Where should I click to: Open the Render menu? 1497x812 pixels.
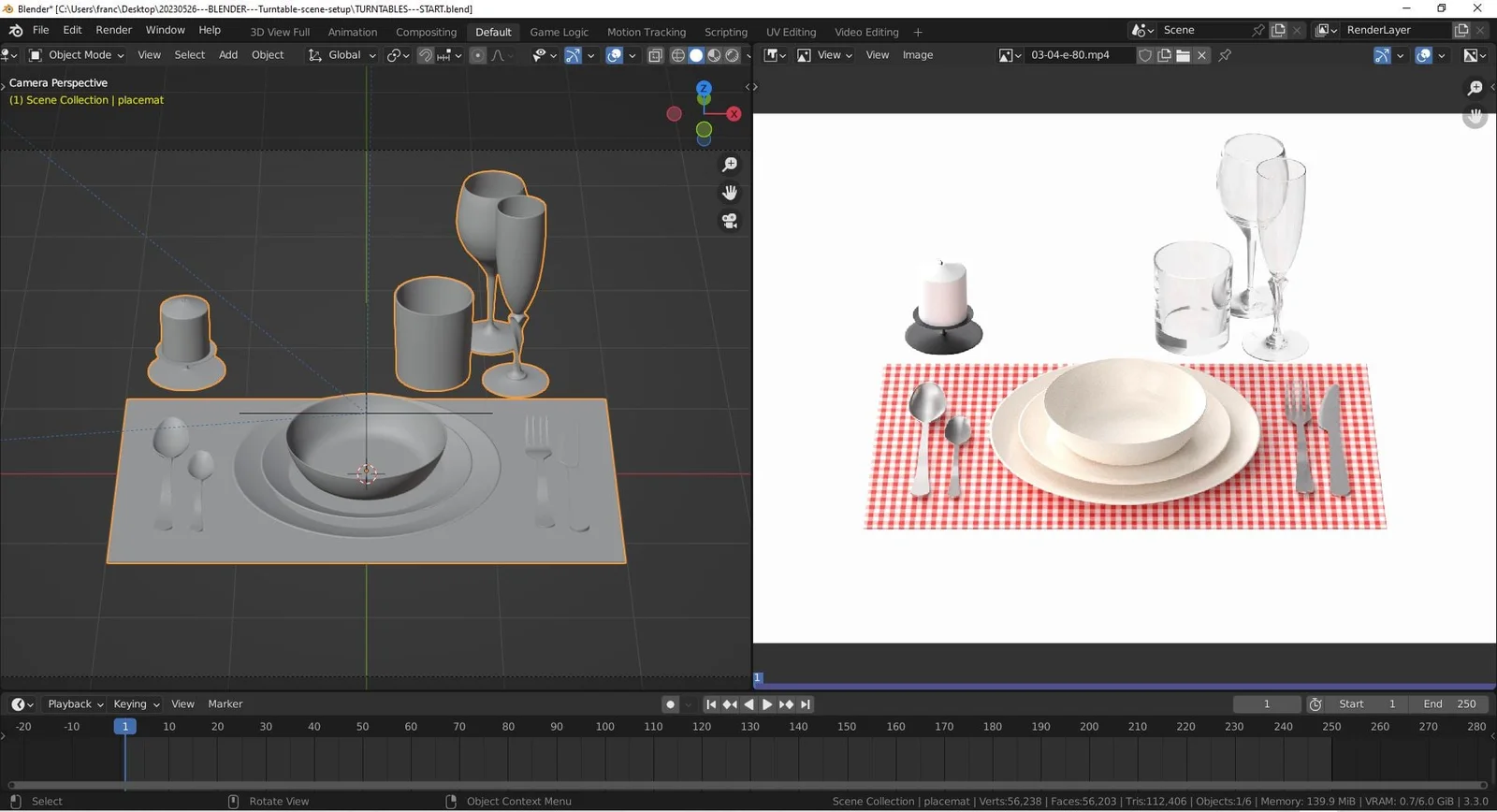113,30
